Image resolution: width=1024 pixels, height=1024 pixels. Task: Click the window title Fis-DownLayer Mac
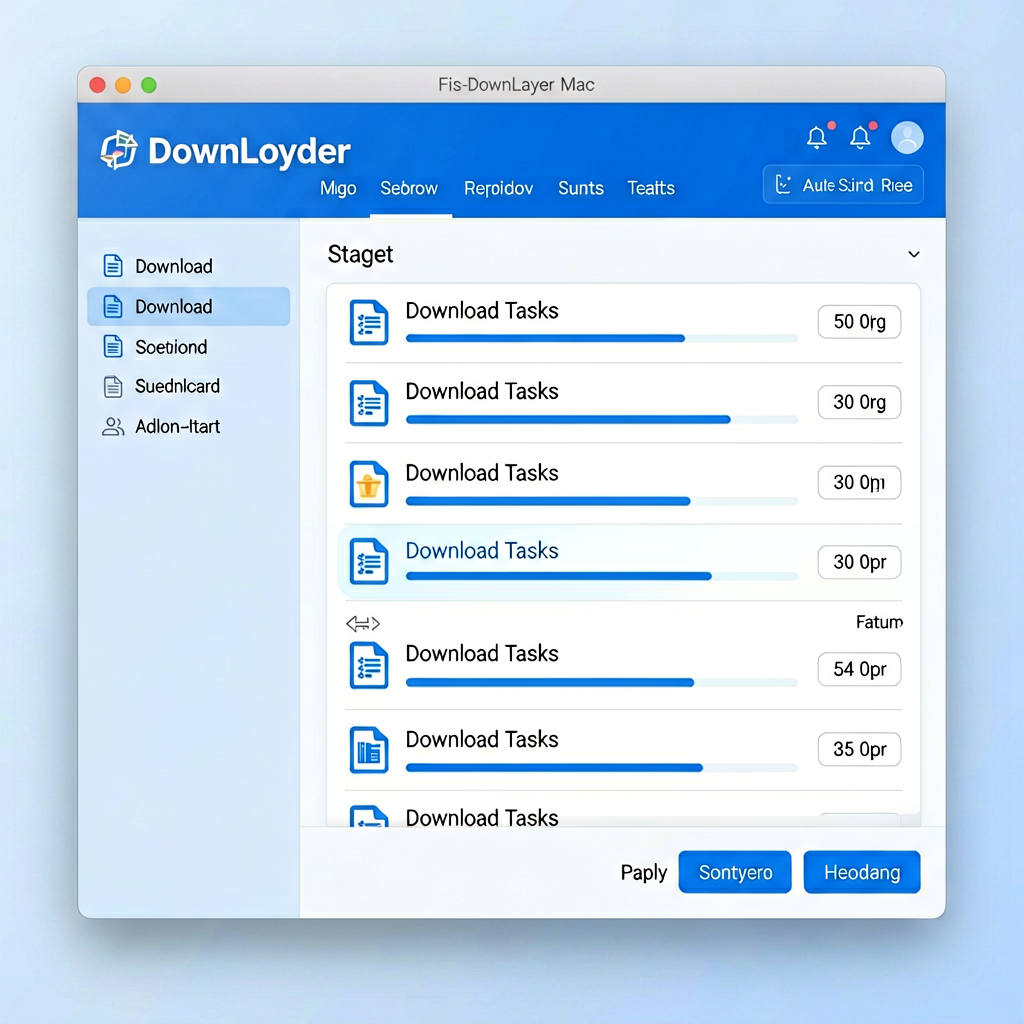[516, 85]
